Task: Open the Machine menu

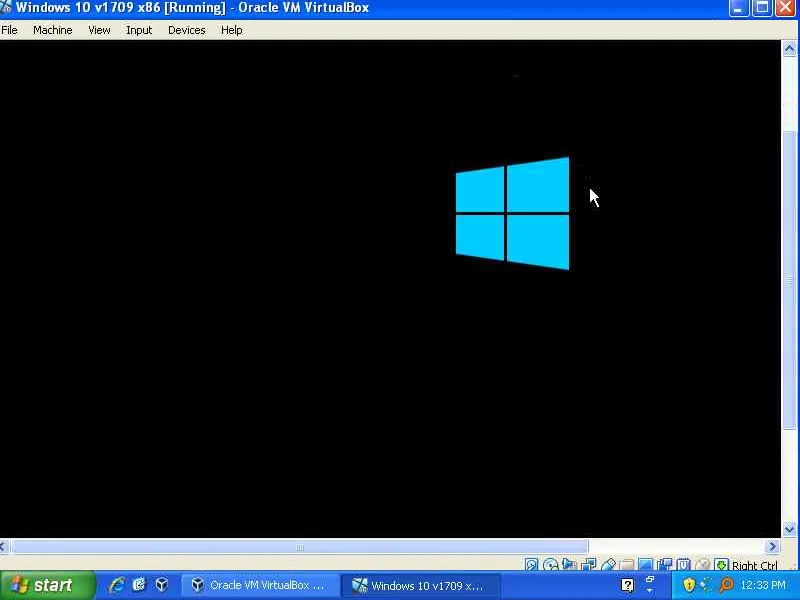Action: pos(53,30)
